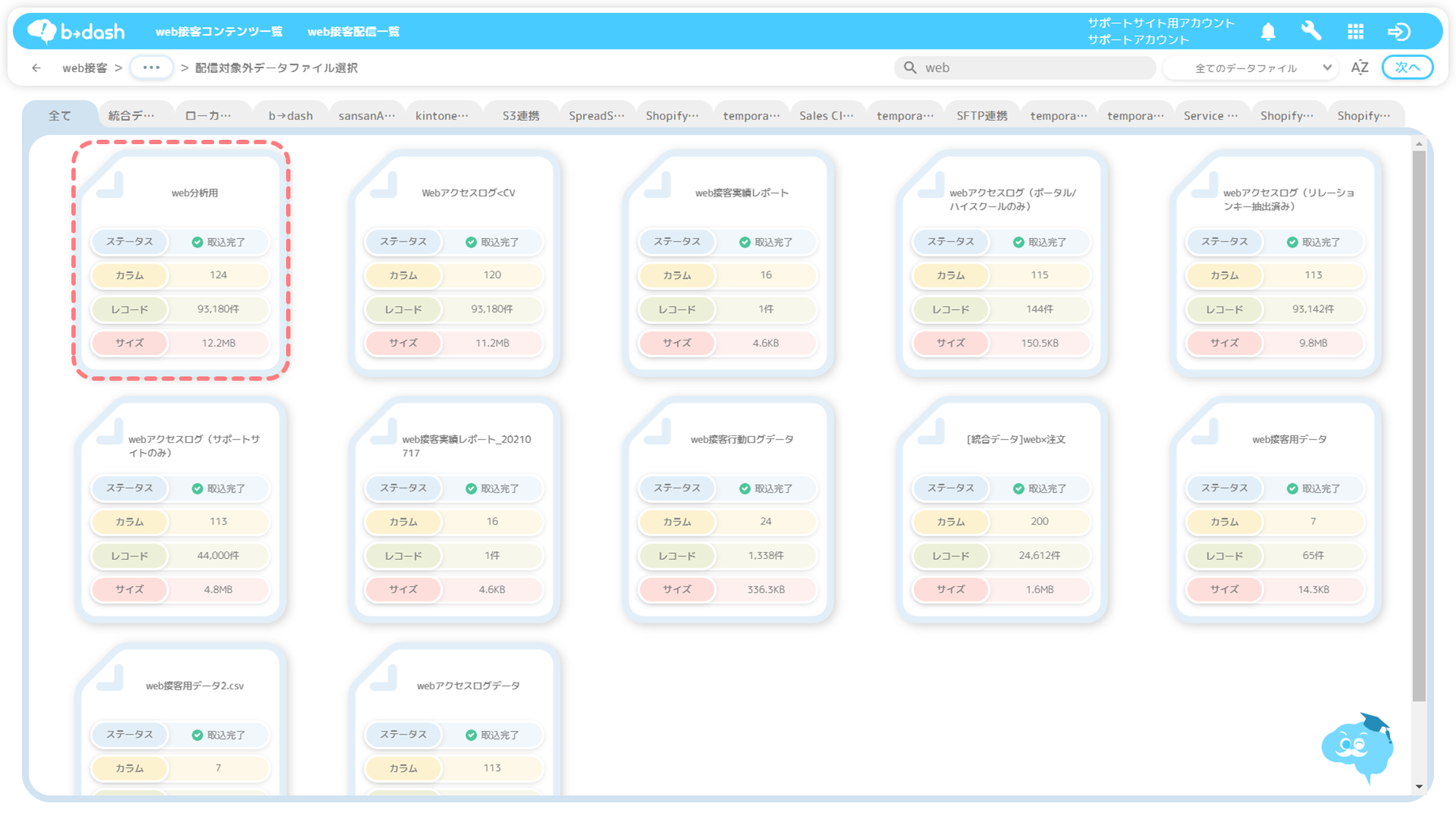Viewport: 1456px width, 819px height.
Task: Switch to kintone… tab
Action: pos(443,115)
